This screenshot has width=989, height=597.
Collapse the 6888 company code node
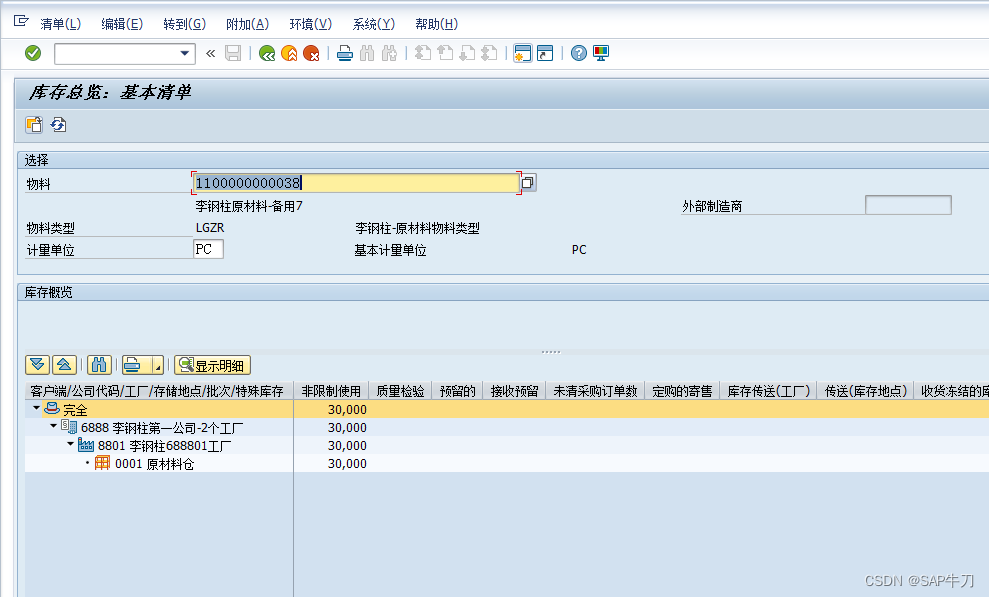(x=54, y=426)
